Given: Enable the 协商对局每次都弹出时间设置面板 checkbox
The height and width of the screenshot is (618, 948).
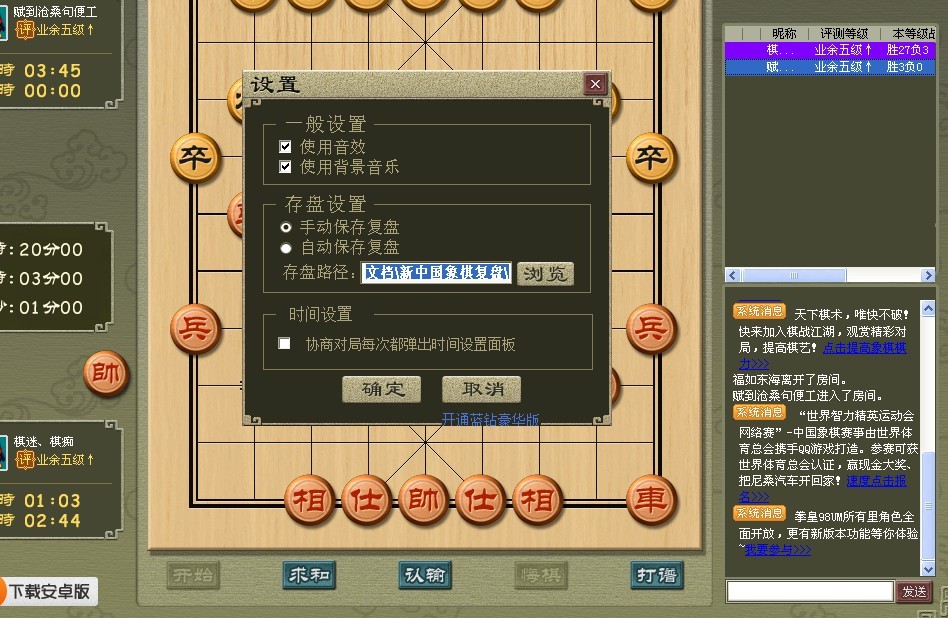Looking at the screenshot, I should pyautogui.click(x=284, y=343).
